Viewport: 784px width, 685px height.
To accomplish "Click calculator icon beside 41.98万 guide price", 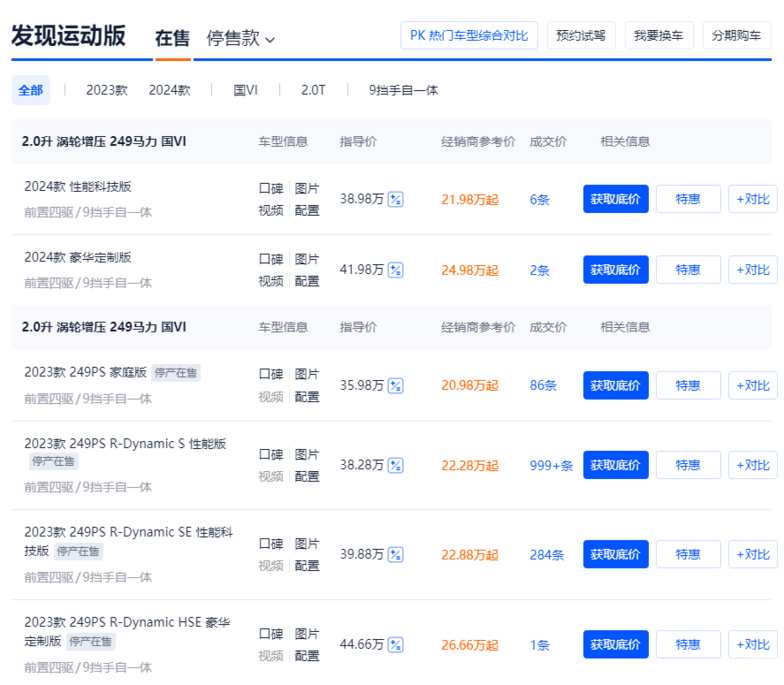I will pos(396,270).
